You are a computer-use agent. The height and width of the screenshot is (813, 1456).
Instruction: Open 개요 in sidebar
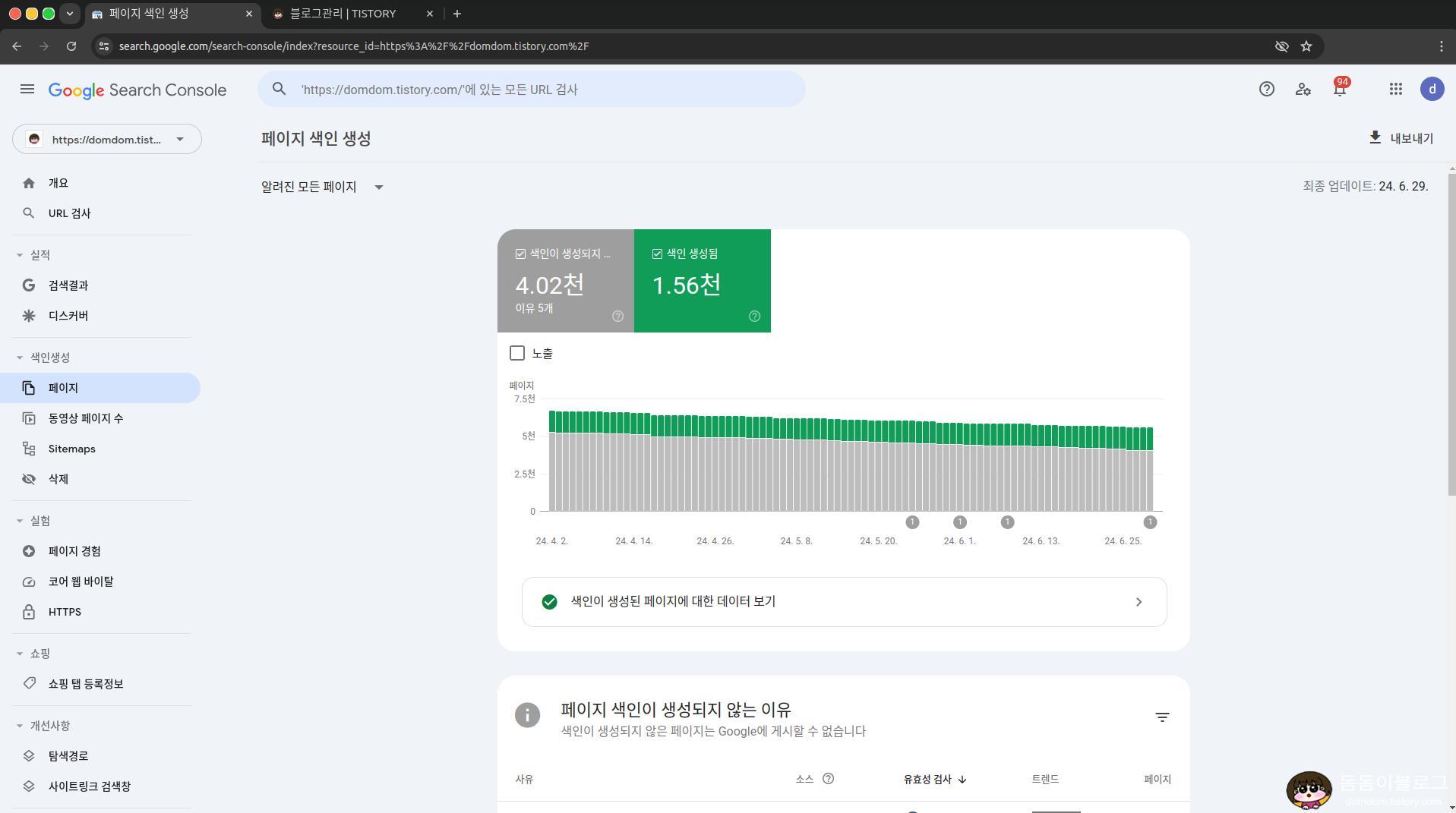tap(100, 183)
